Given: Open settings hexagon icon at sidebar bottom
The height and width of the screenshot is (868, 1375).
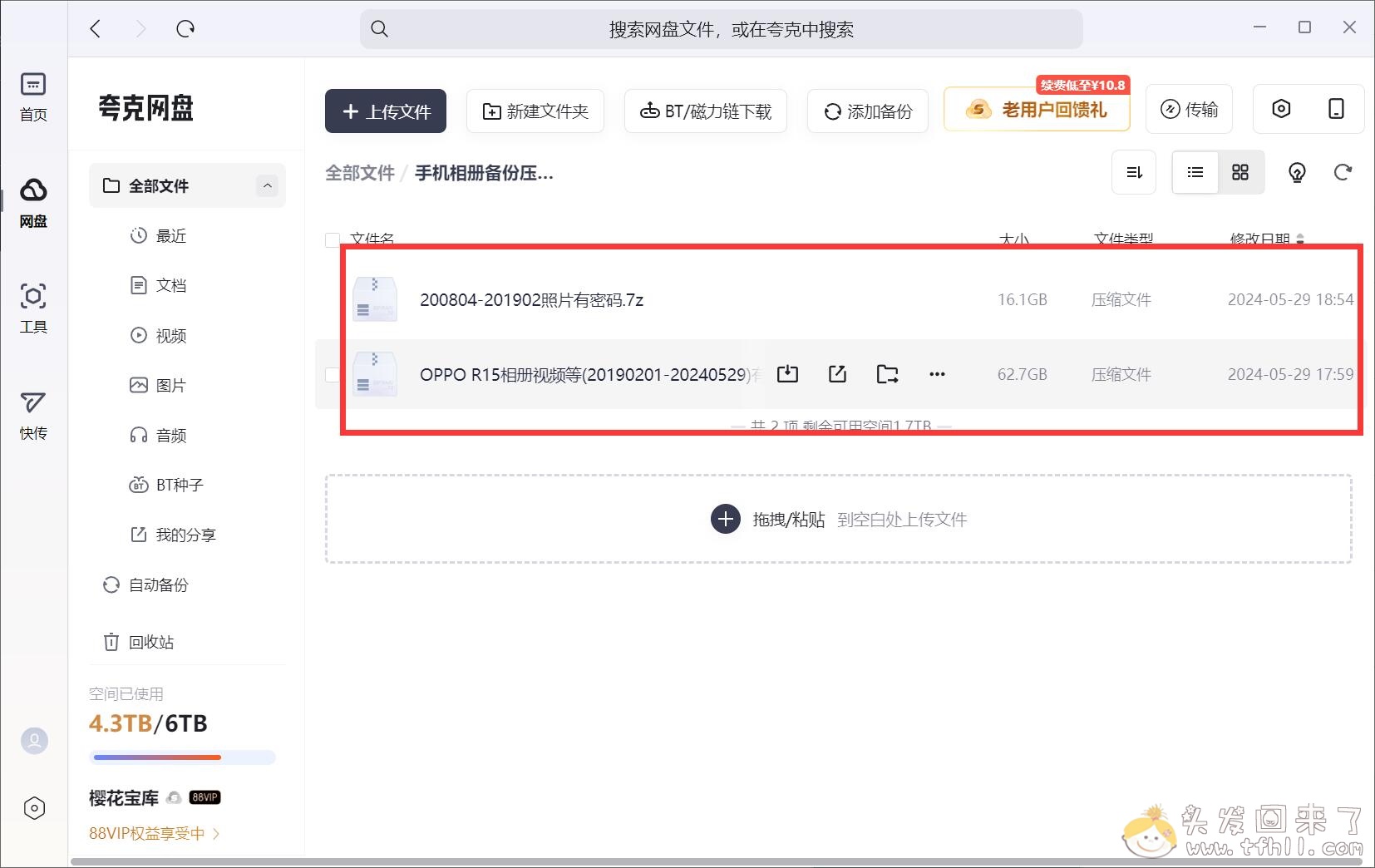Looking at the screenshot, I should click(34, 808).
